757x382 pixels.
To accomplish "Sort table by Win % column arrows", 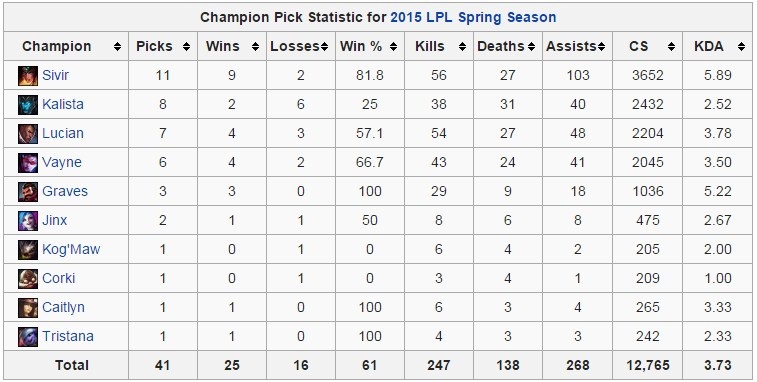I will click(393, 46).
